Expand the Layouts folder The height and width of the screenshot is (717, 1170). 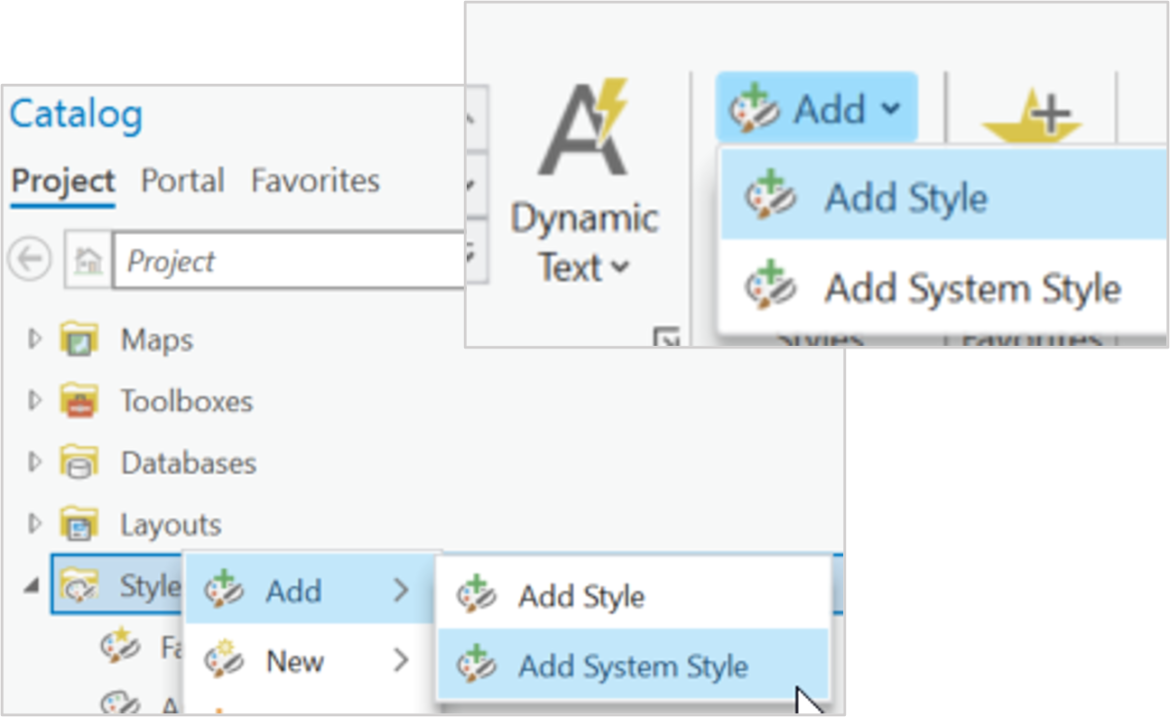click(x=36, y=524)
